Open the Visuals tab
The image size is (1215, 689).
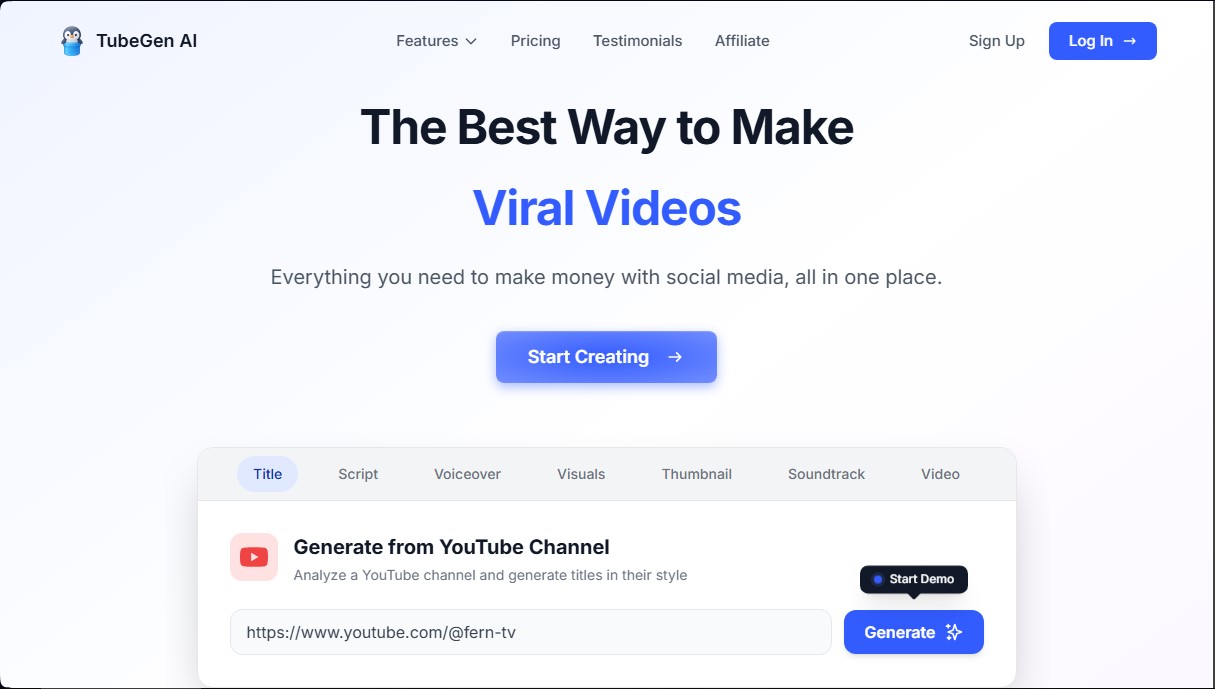[581, 474]
